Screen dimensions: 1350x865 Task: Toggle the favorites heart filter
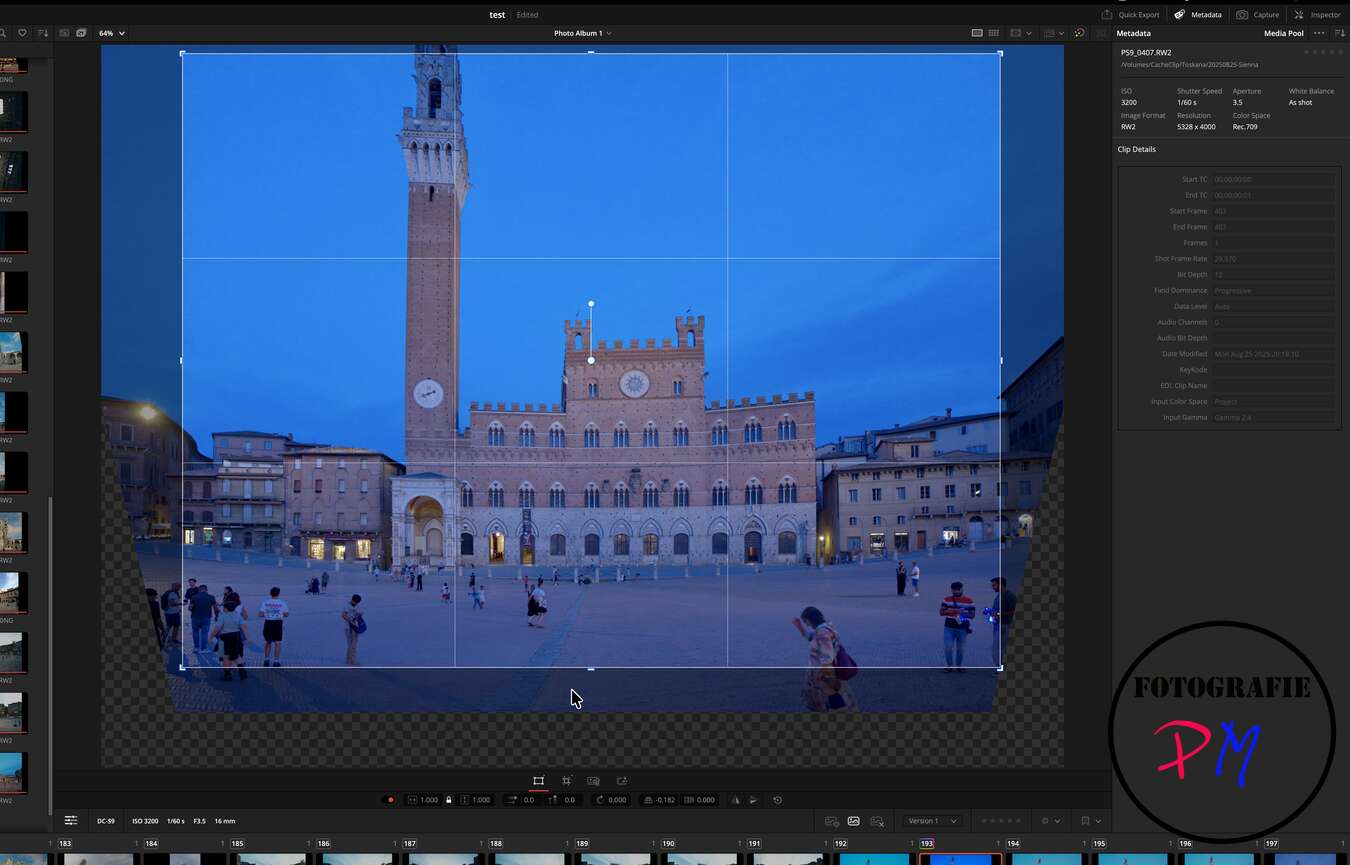coord(22,33)
